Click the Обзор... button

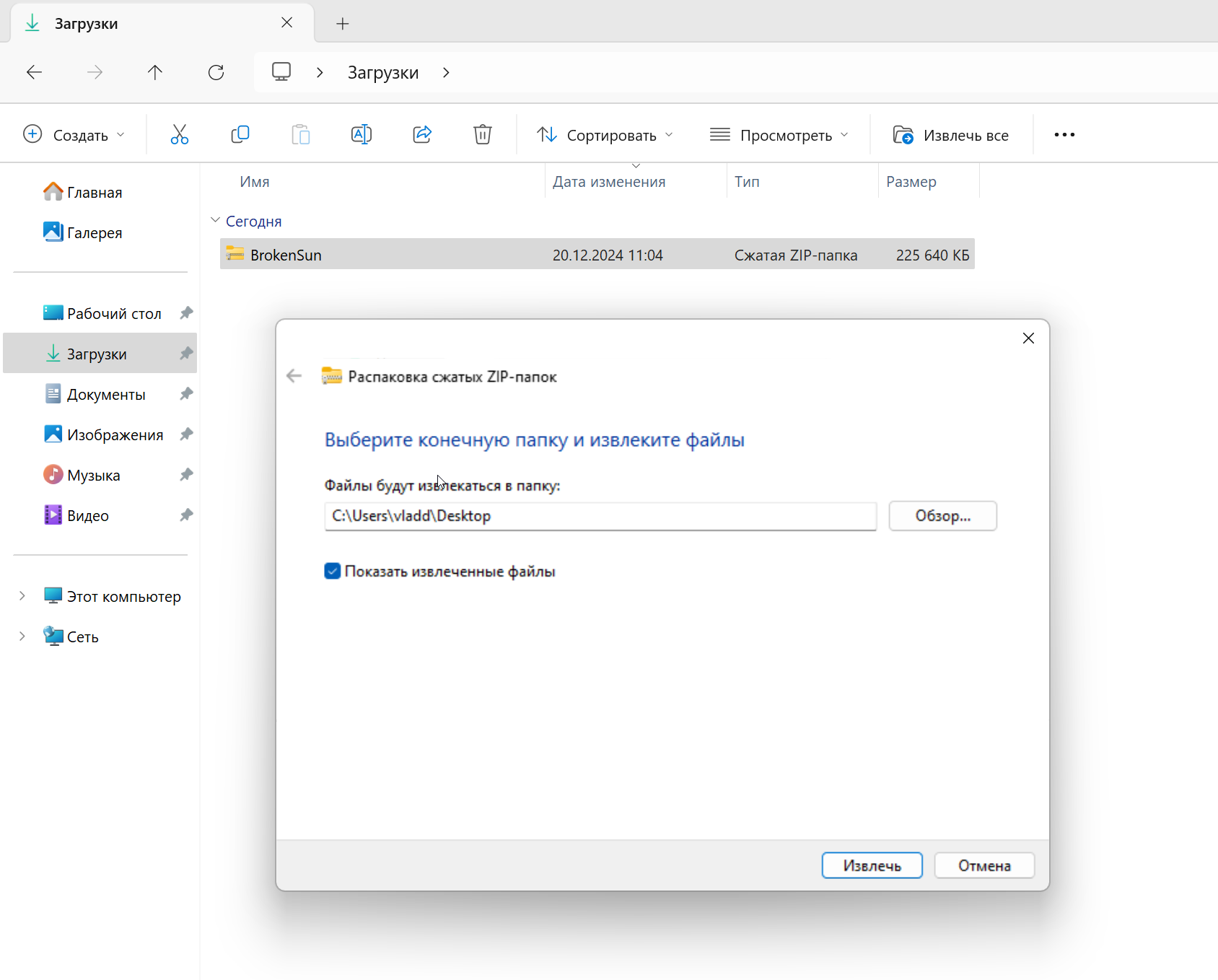pos(943,516)
